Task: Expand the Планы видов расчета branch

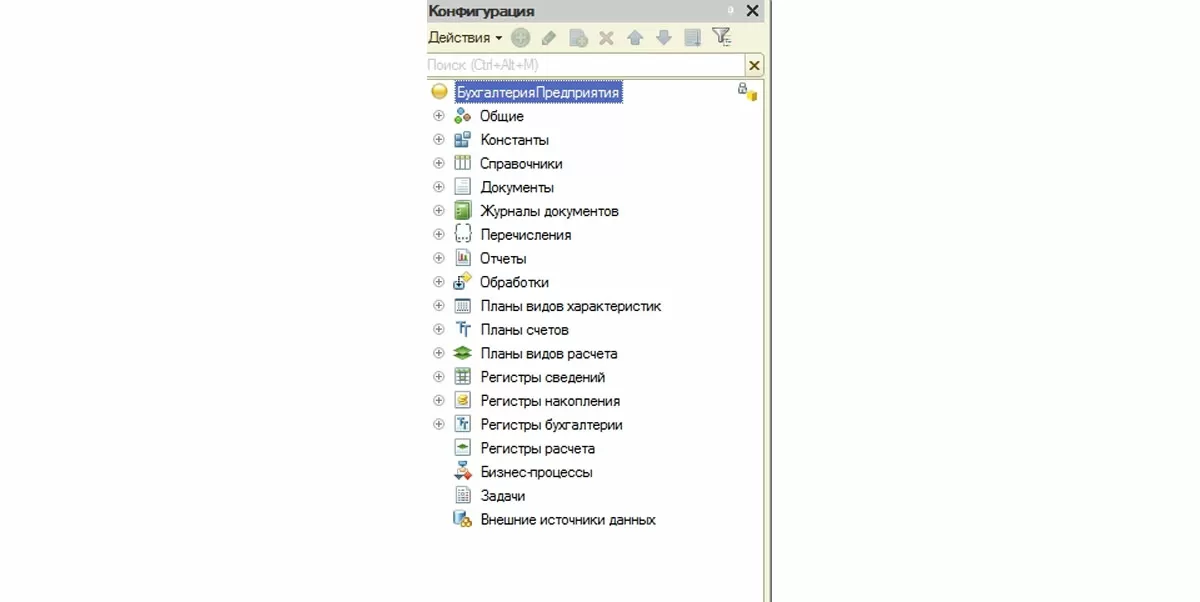Action: tap(438, 353)
